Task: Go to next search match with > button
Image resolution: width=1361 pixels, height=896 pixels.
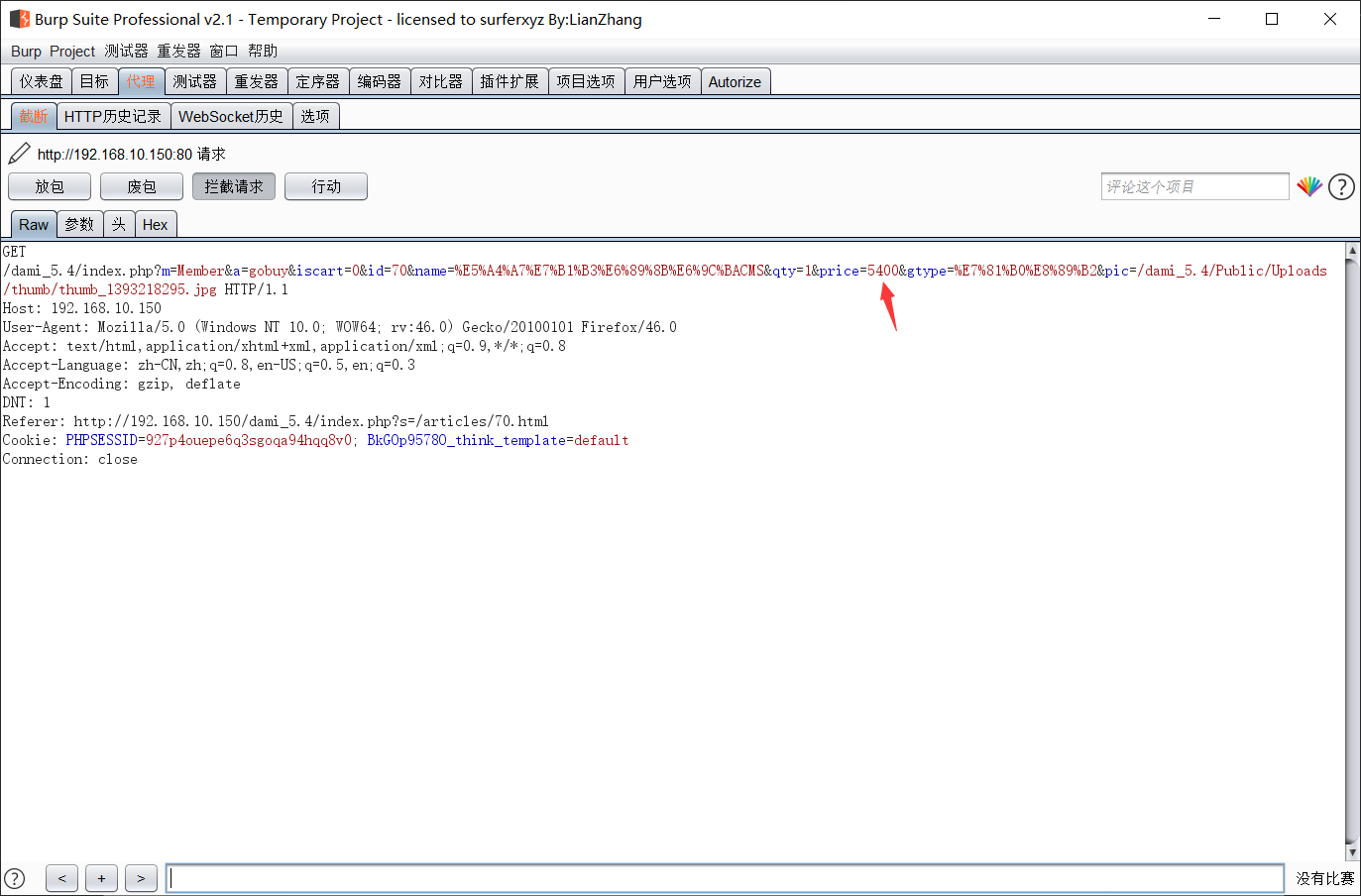Action: coord(141,878)
